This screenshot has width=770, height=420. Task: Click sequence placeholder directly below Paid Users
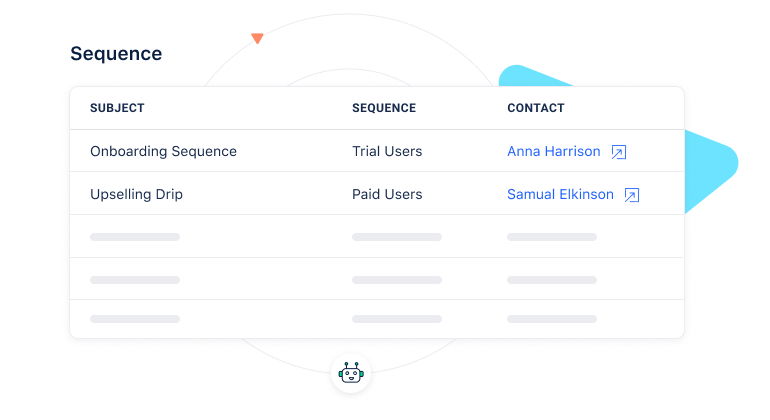(x=397, y=237)
